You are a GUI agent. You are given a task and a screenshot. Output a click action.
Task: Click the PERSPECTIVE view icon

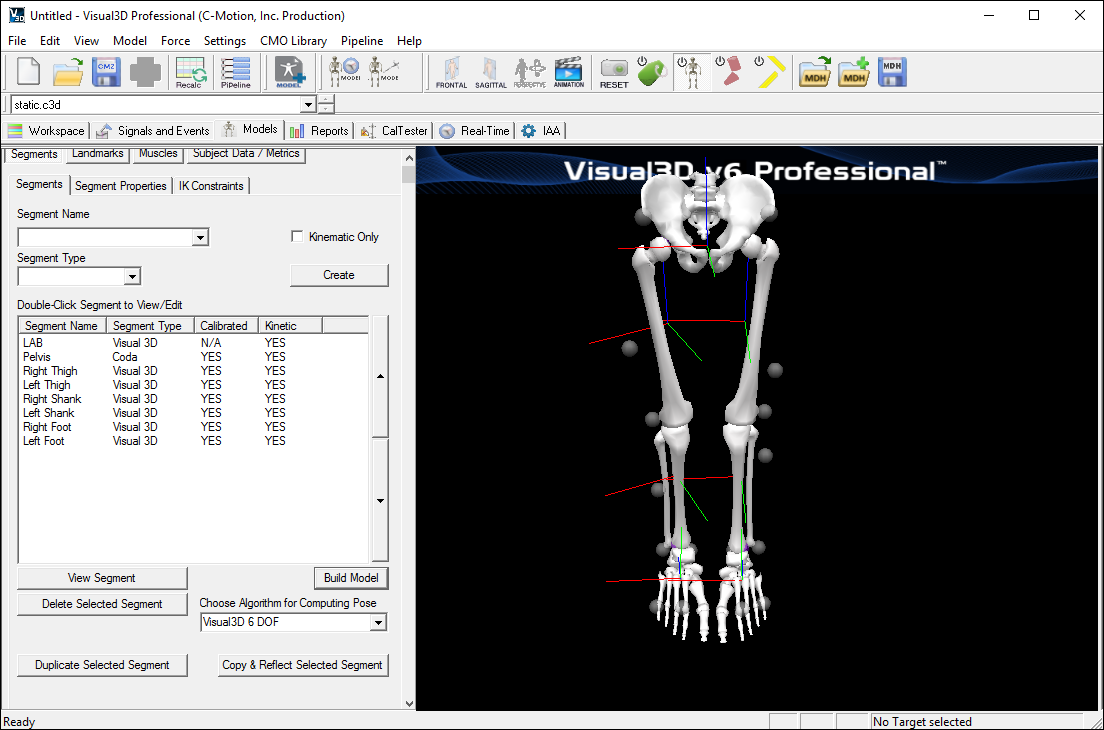[x=529, y=73]
